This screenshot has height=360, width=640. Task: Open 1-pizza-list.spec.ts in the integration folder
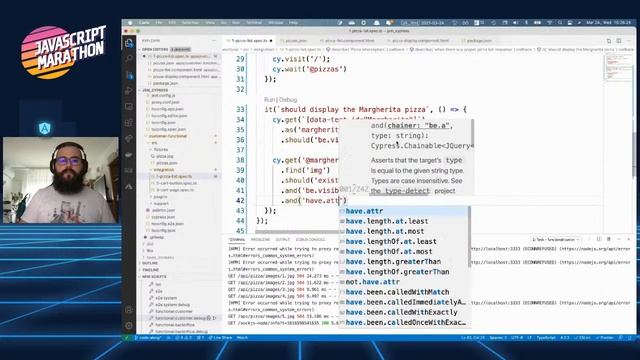pyautogui.click(x=173, y=176)
